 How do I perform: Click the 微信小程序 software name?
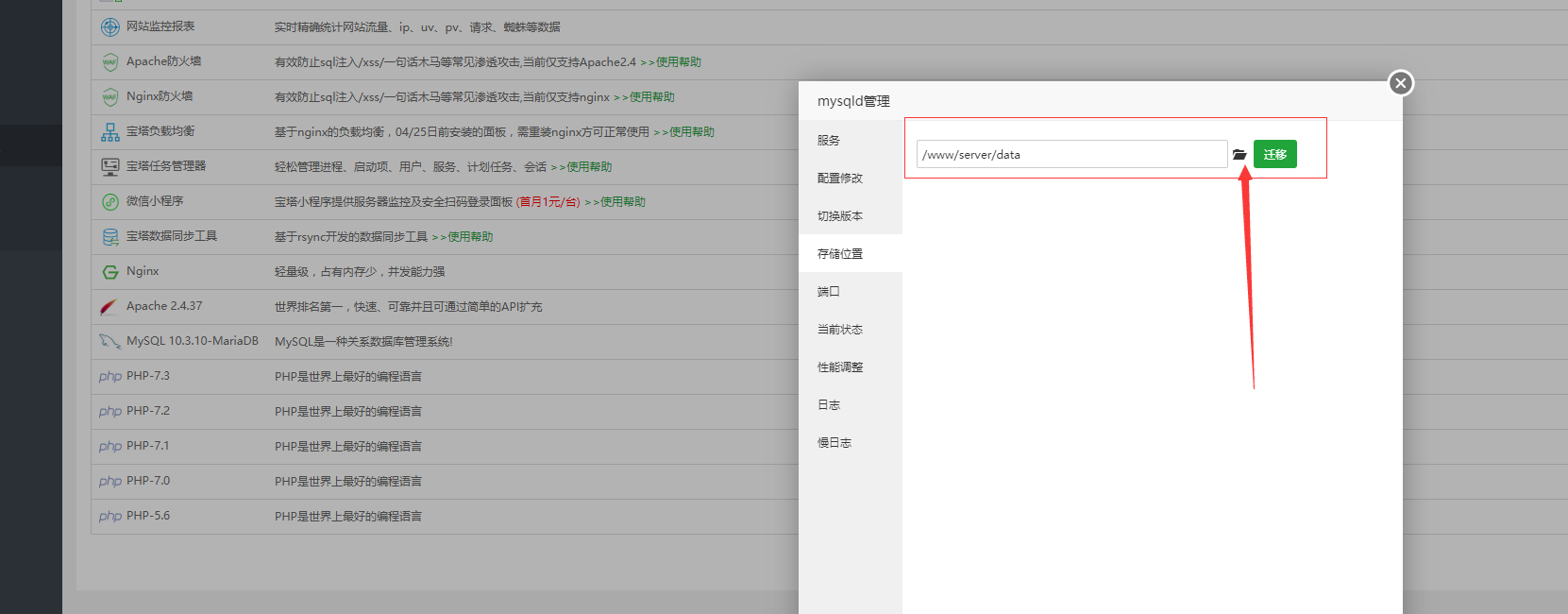click(x=155, y=201)
